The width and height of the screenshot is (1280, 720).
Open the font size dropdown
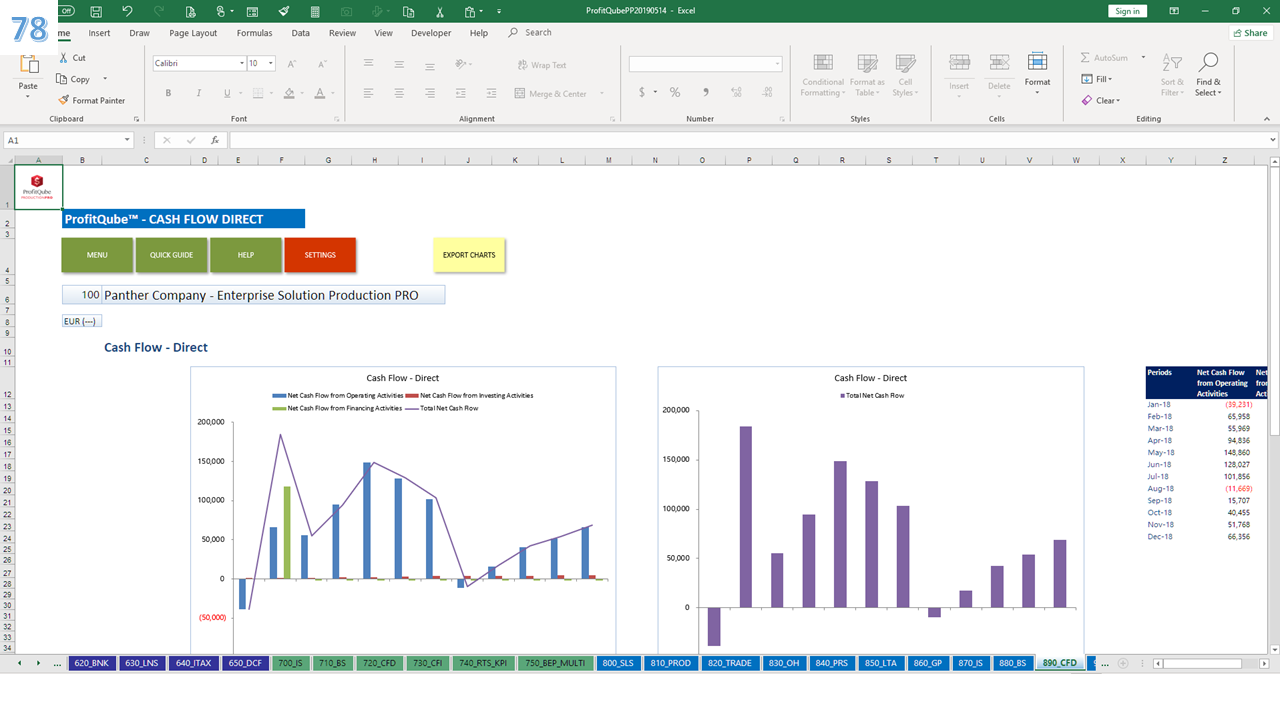[x=272, y=63]
